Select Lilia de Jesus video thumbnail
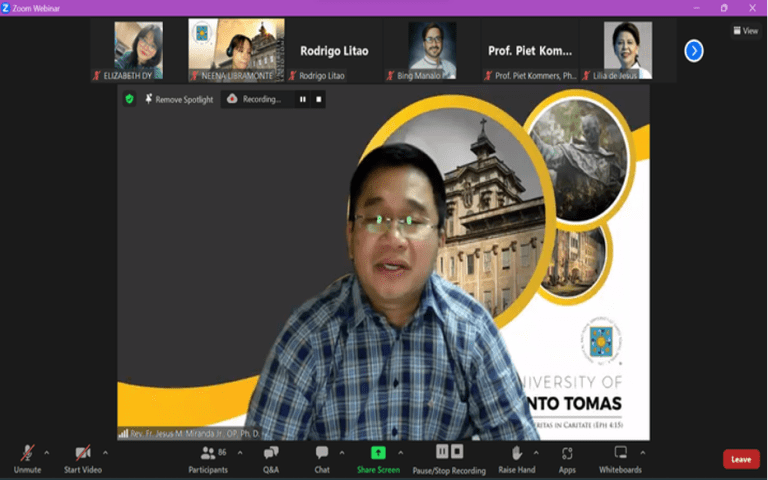The width and height of the screenshot is (768, 480). [x=628, y=50]
